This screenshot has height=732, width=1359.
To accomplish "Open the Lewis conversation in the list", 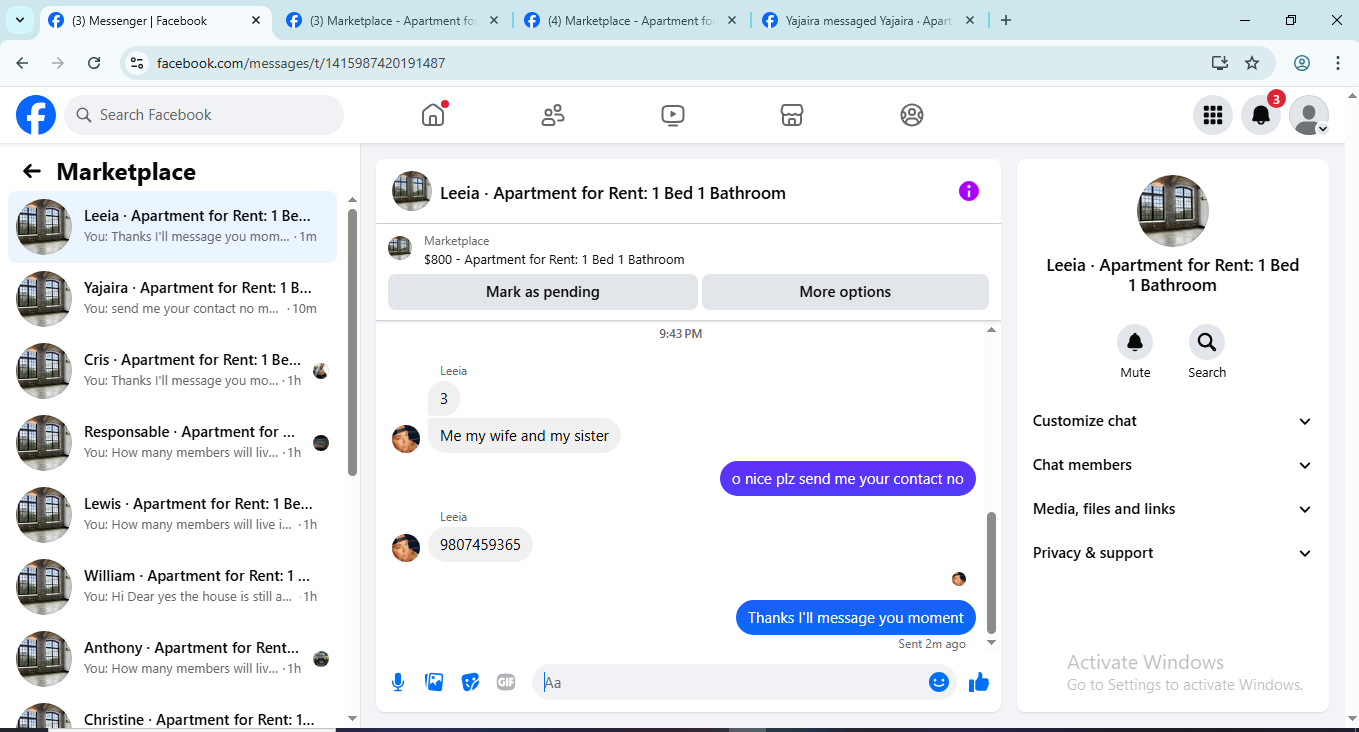I will [x=172, y=515].
